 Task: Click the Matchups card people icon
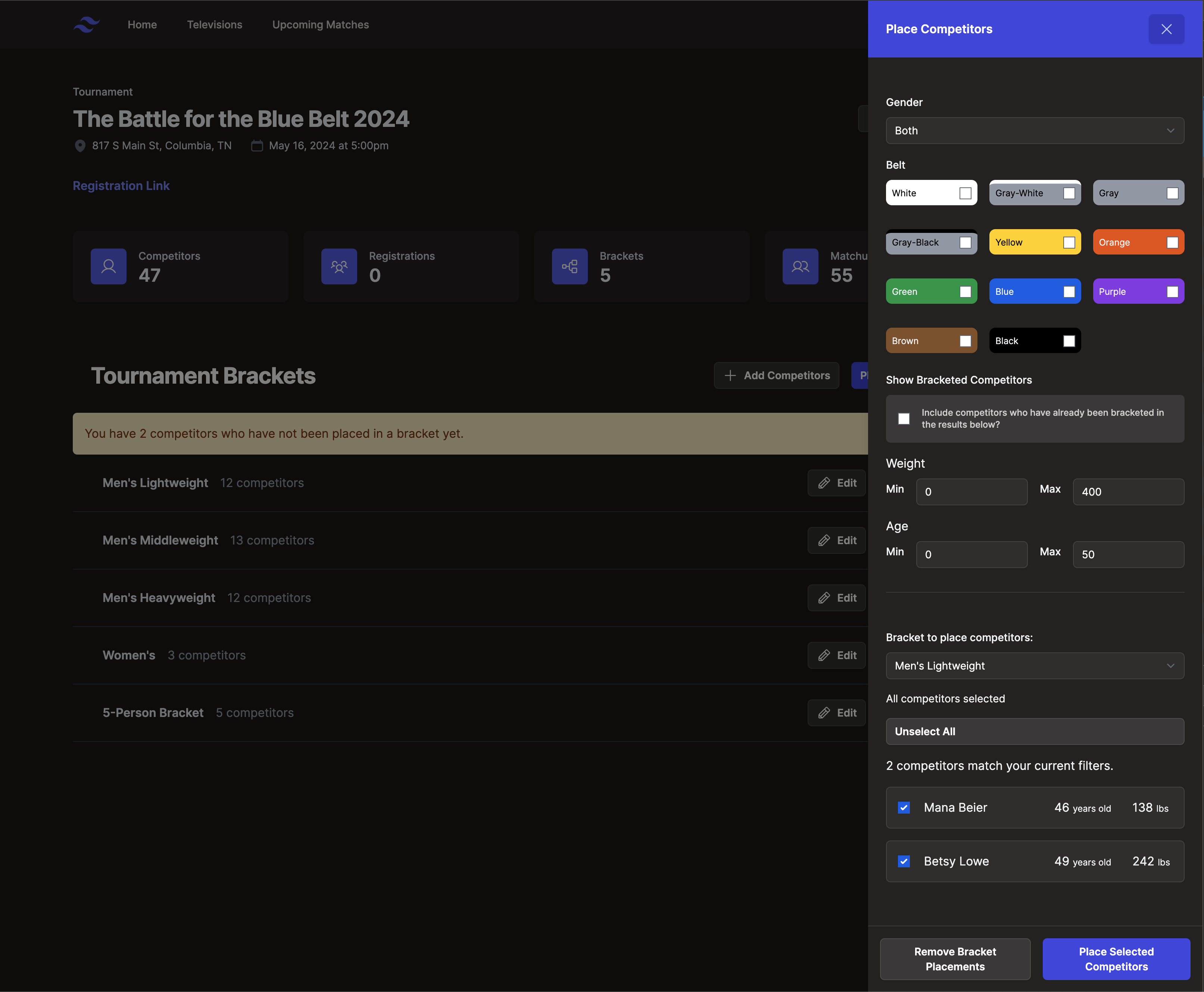click(800, 266)
